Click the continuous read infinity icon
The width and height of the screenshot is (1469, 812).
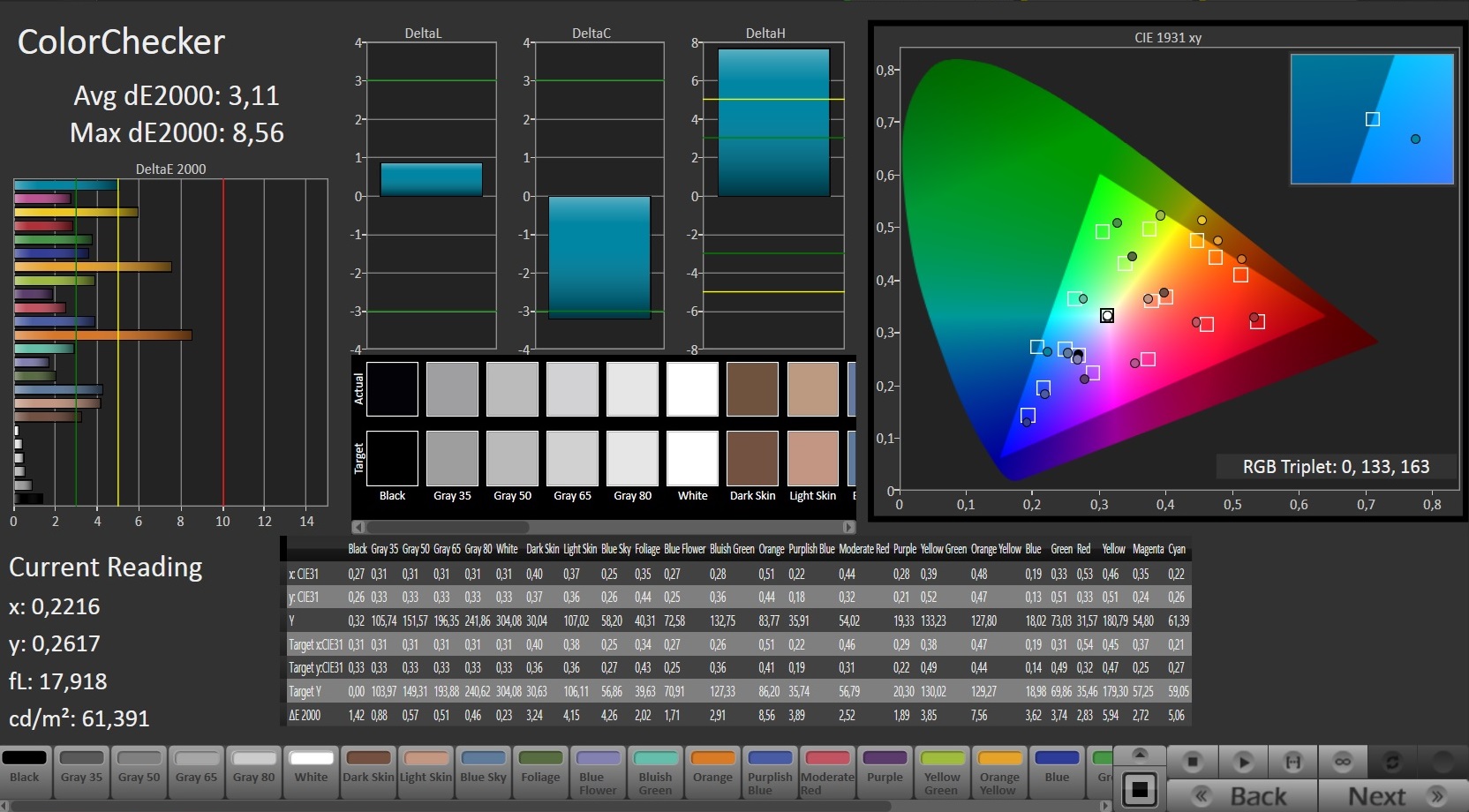tap(1342, 762)
